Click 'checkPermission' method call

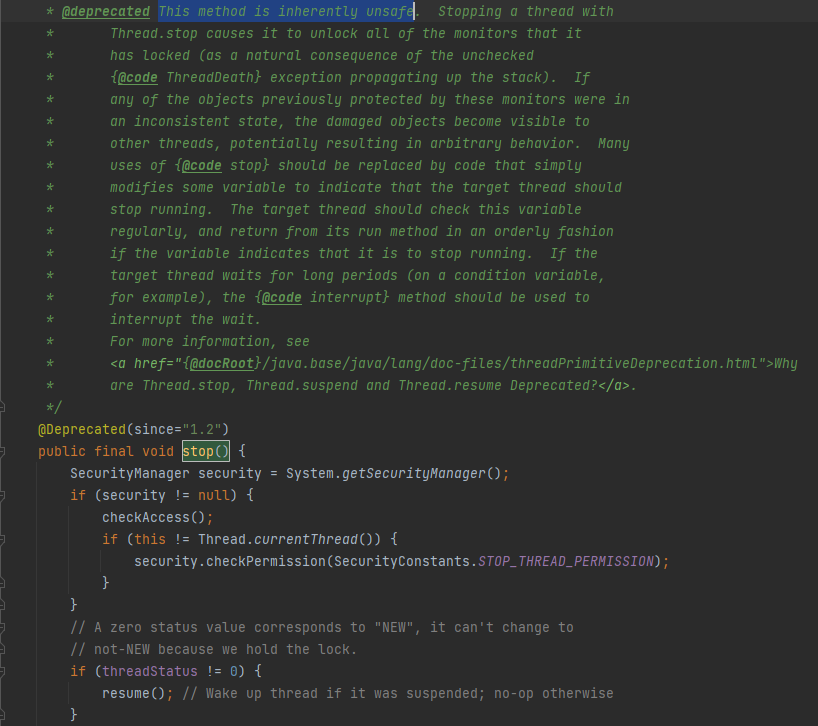pyautogui.click(x=266, y=561)
